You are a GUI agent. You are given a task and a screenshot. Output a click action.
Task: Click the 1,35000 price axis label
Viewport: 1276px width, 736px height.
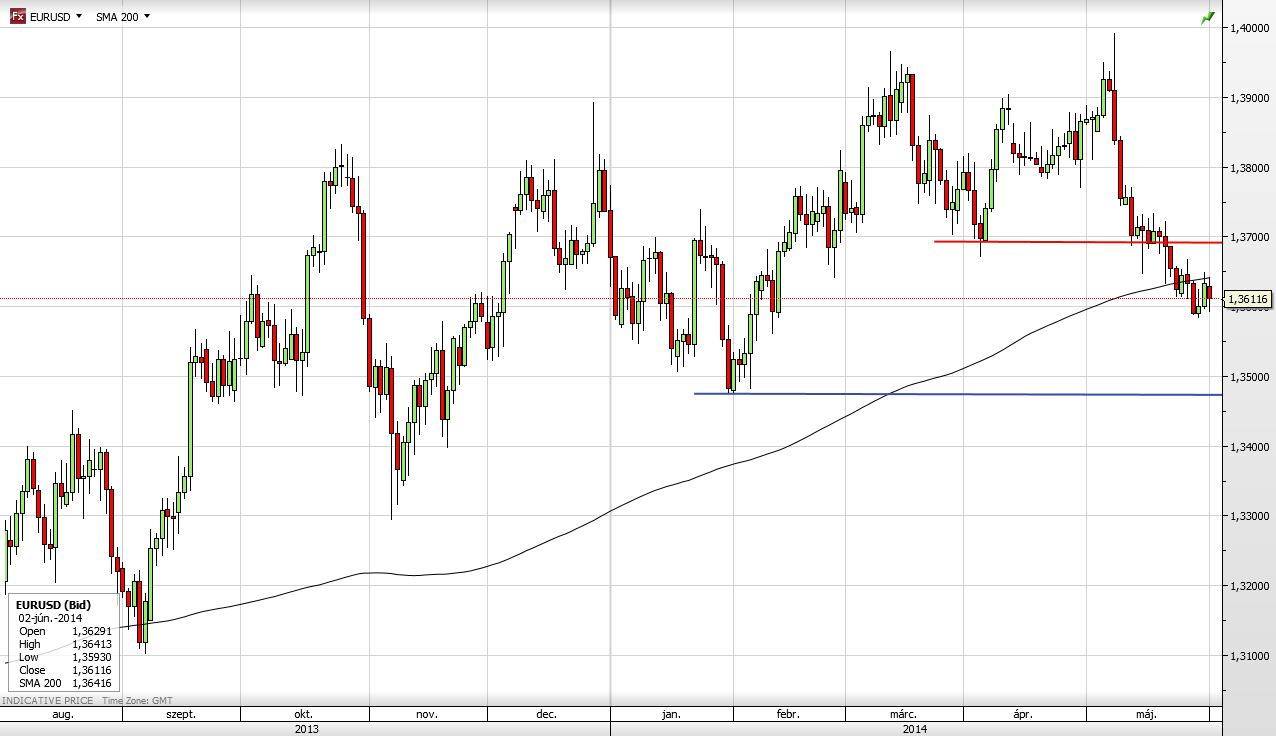tap(1249, 377)
